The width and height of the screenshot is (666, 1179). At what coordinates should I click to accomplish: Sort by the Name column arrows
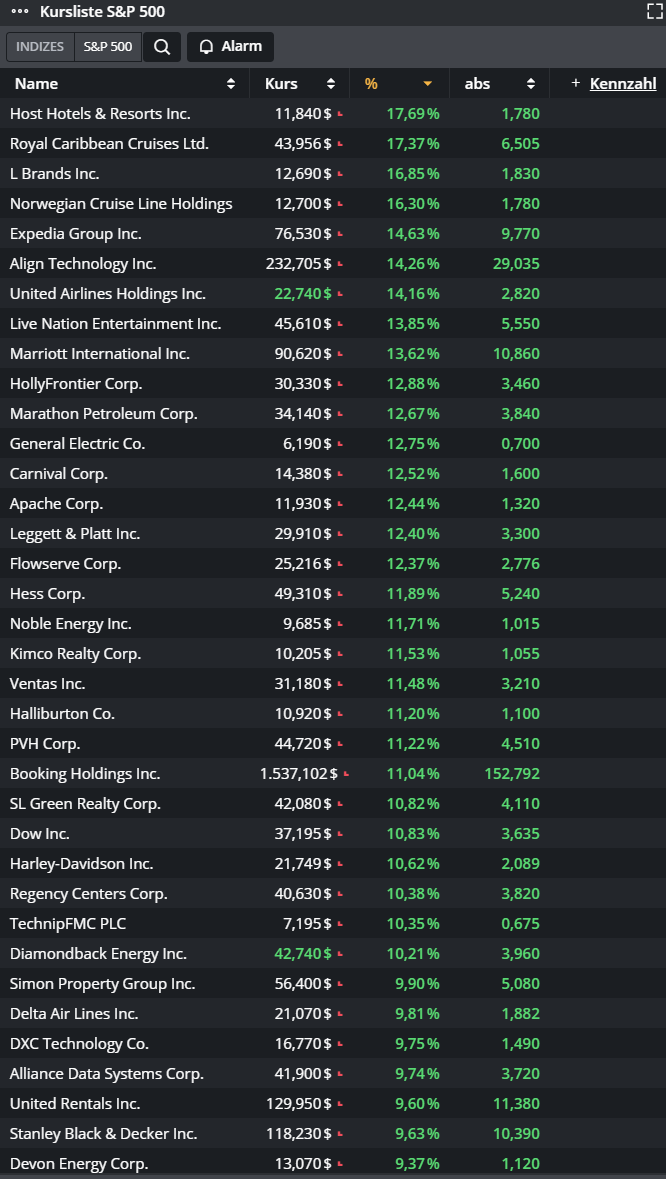[231, 84]
